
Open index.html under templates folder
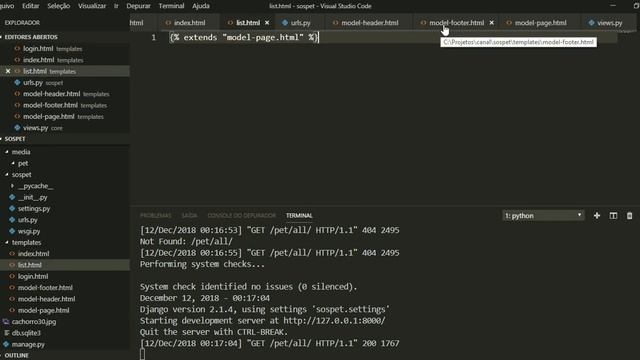click(x=33, y=254)
